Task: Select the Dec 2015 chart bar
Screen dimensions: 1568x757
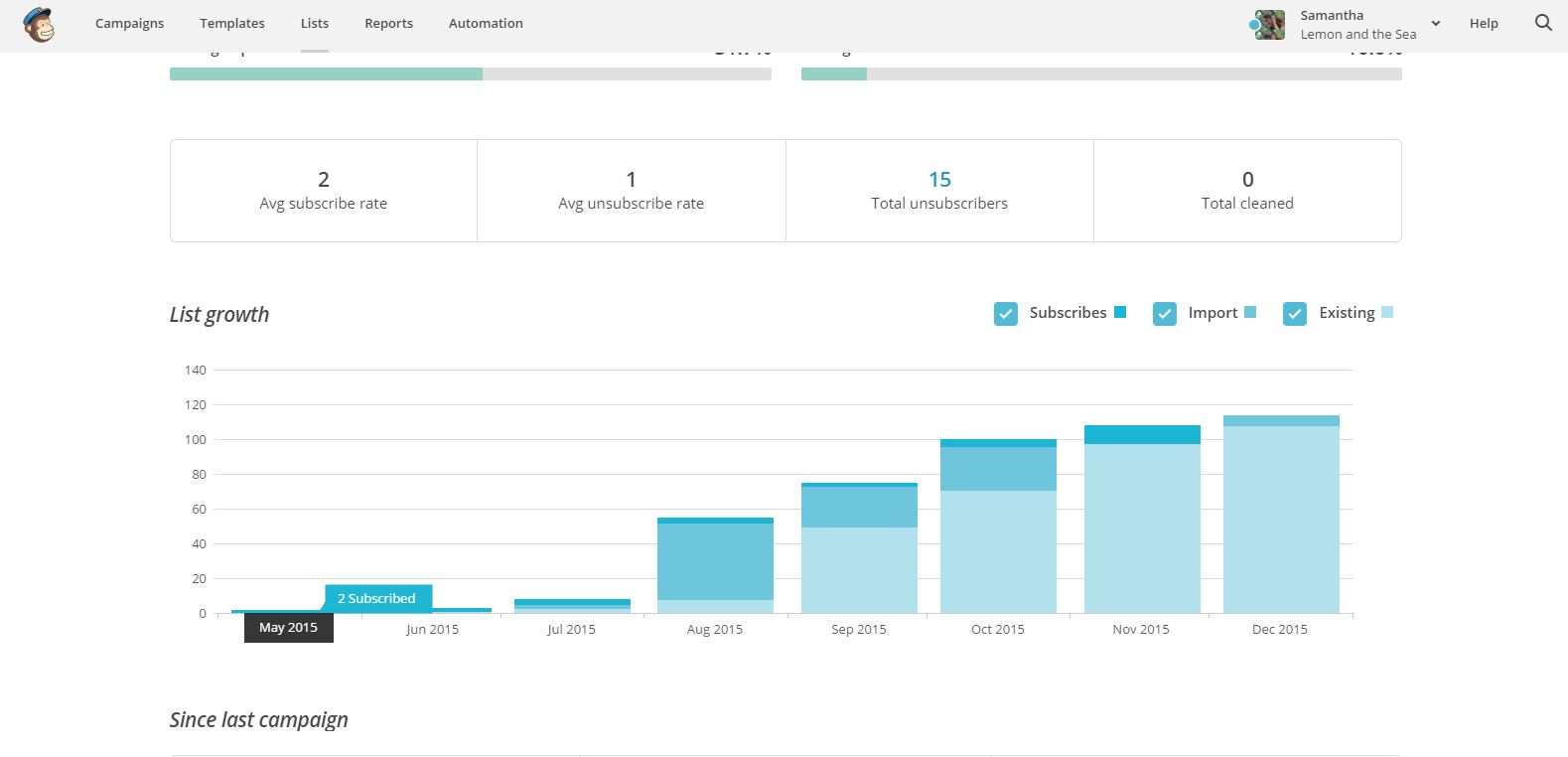Action: point(1281,514)
